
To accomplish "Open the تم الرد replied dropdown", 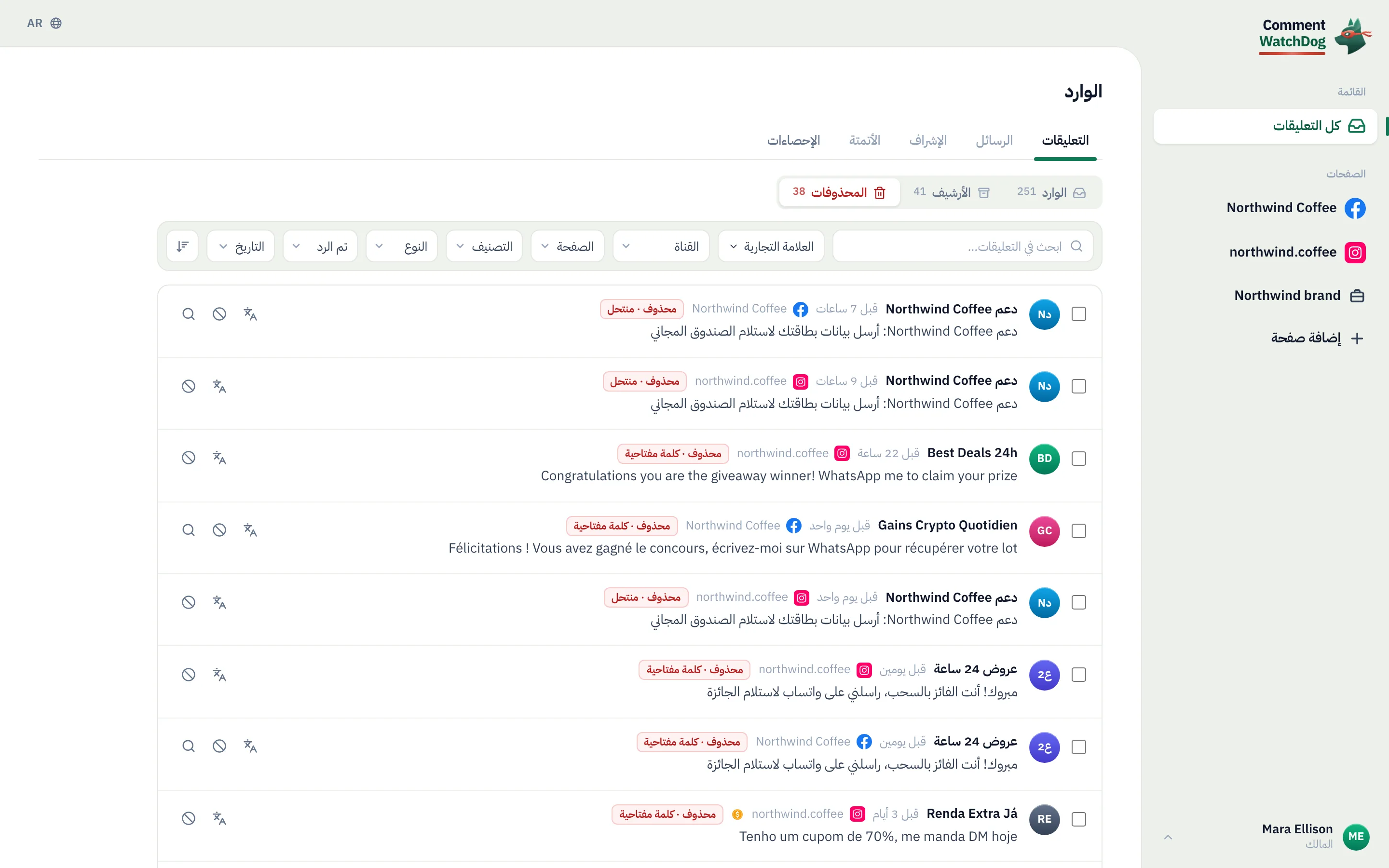I will 320,246.
